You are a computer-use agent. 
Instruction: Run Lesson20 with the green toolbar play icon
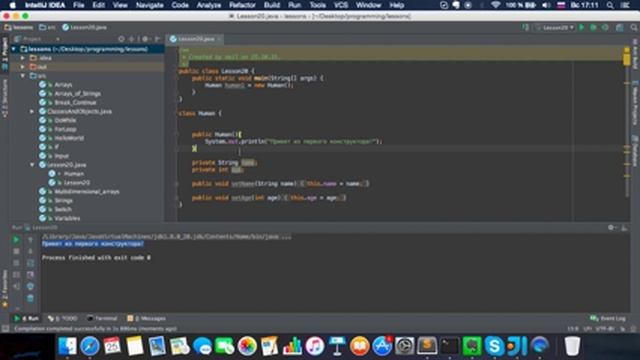pos(582,27)
